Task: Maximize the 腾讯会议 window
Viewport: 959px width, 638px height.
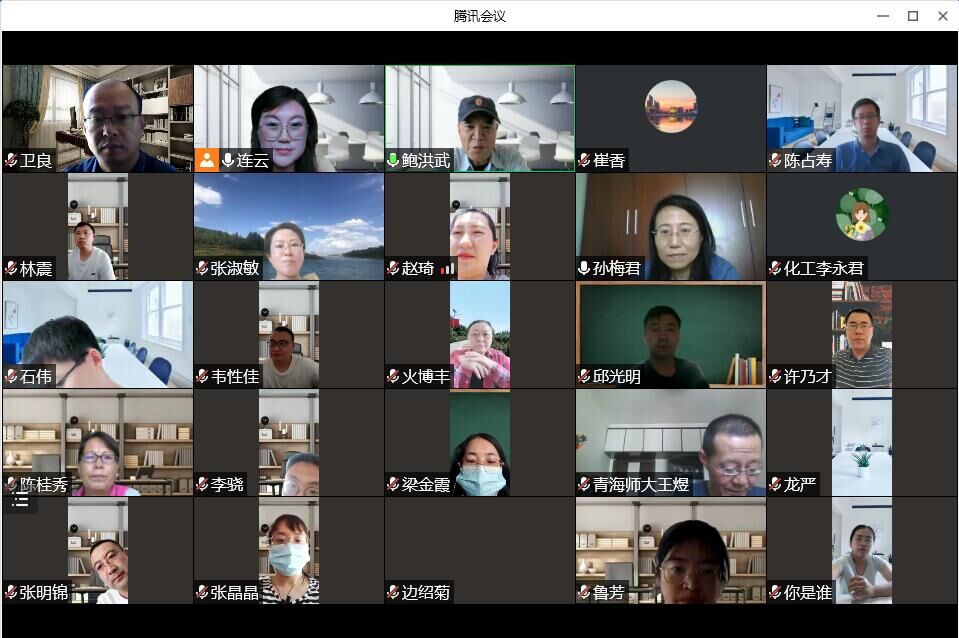Action: (913, 16)
